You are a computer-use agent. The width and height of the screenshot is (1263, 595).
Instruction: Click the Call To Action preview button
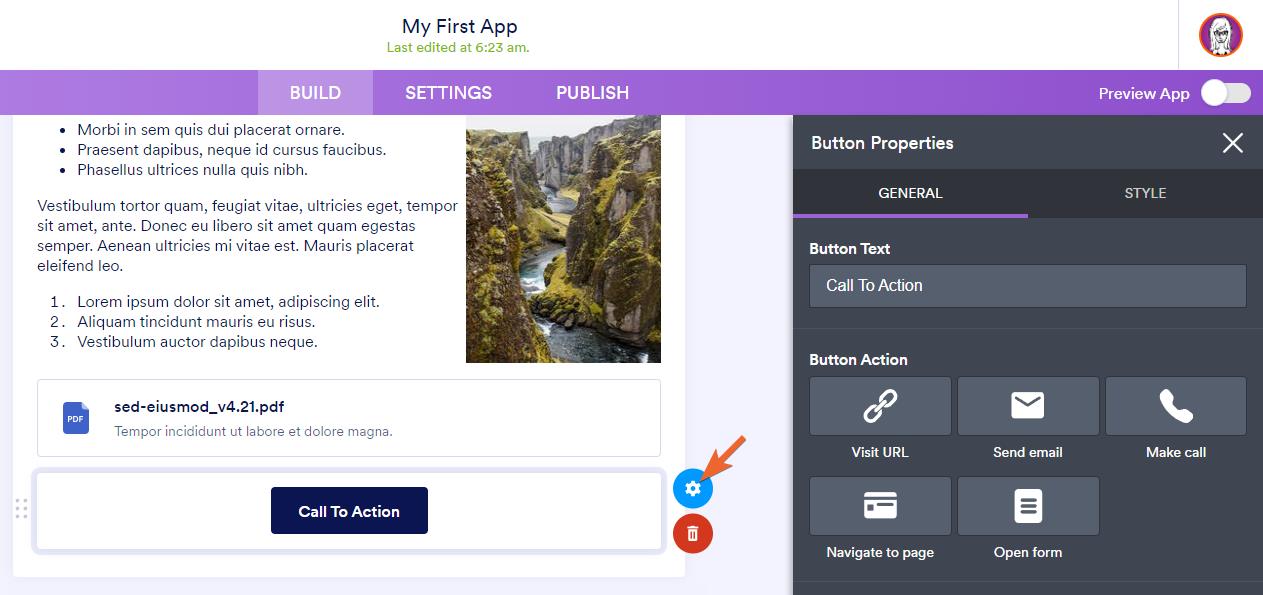[x=349, y=510]
